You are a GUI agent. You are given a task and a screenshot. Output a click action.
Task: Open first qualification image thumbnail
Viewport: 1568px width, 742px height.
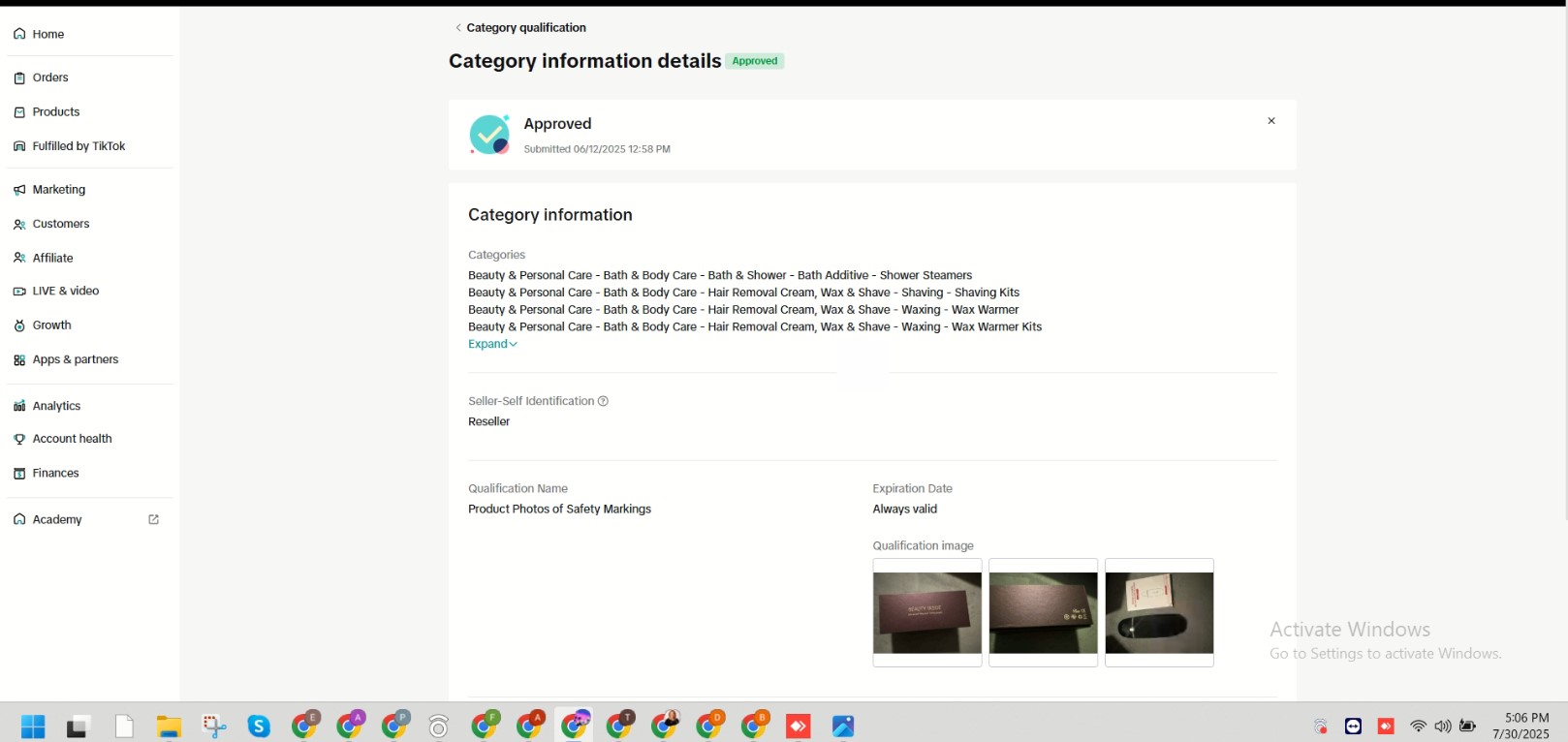(927, 612)
